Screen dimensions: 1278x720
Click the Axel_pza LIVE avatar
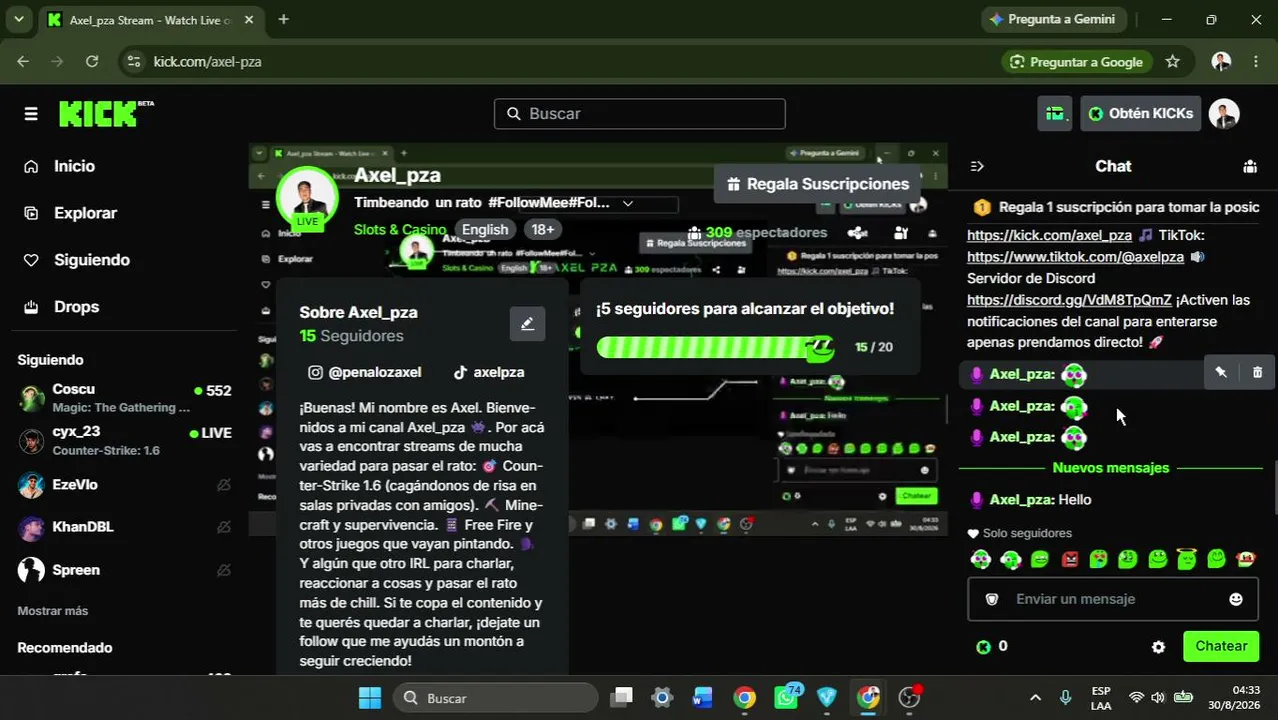point(307,198)
